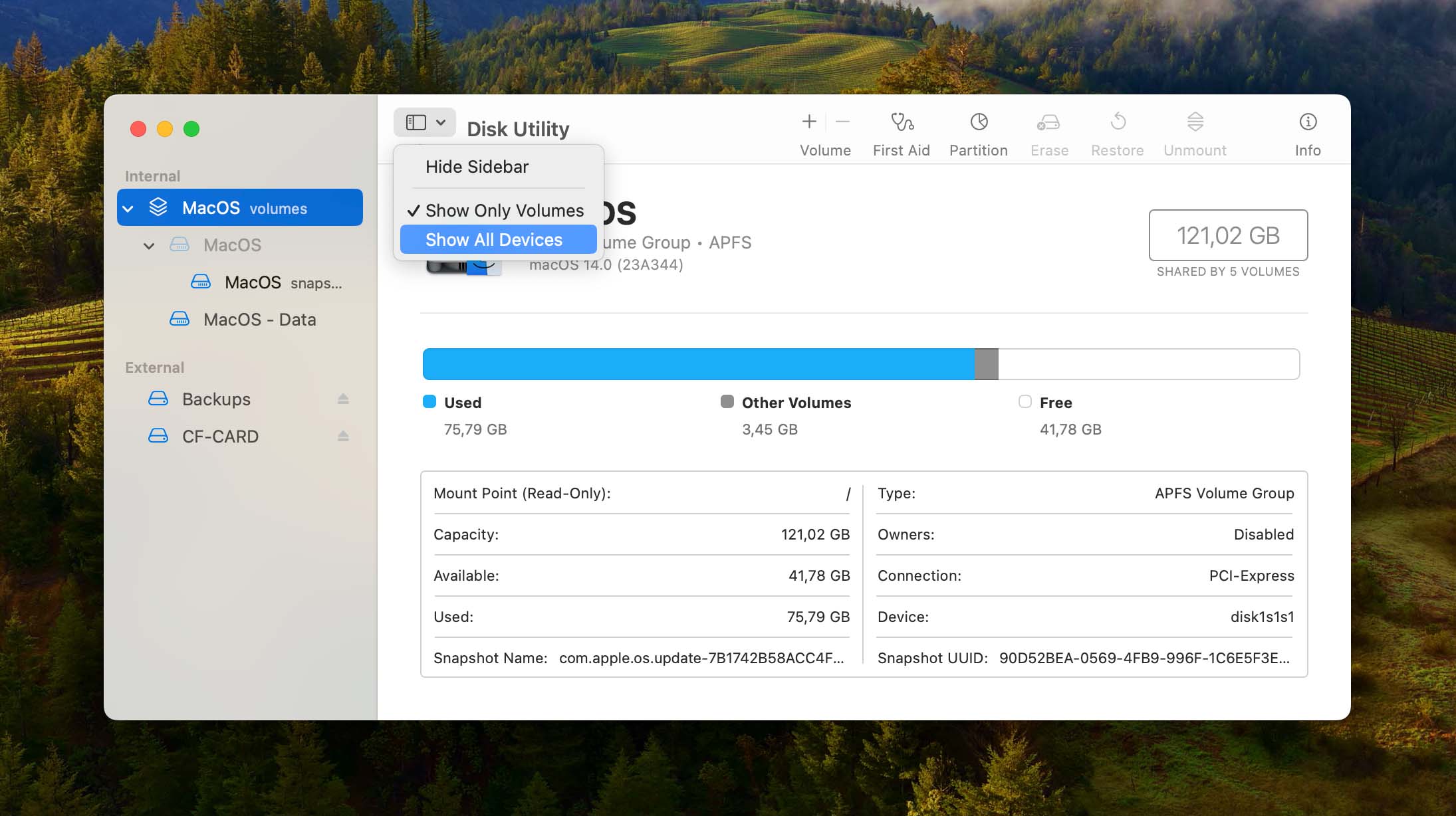Viewport: 1456px width, 816px height.
Task: Click the macOS 14.0 (23A344) version text
Action: tap(606, 265)
